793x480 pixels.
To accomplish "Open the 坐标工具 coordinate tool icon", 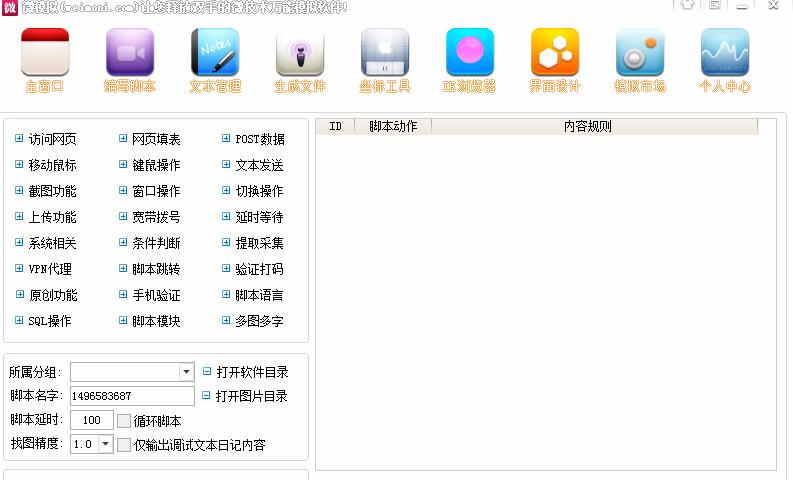I will pos(385,52).
